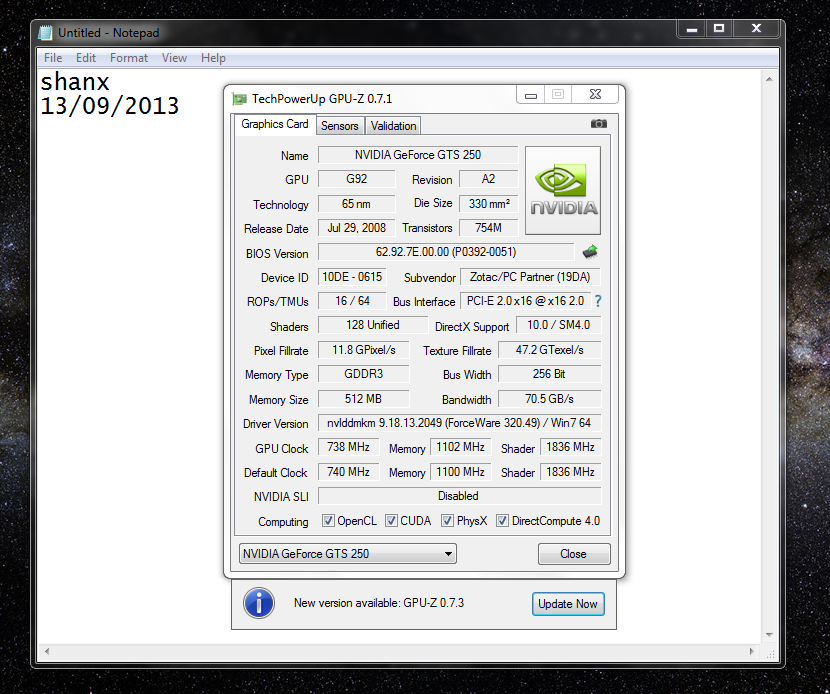Click the ROPs/TMUs field 16 / 64
This screenshot has width=830, height=694.
point(352,301)
